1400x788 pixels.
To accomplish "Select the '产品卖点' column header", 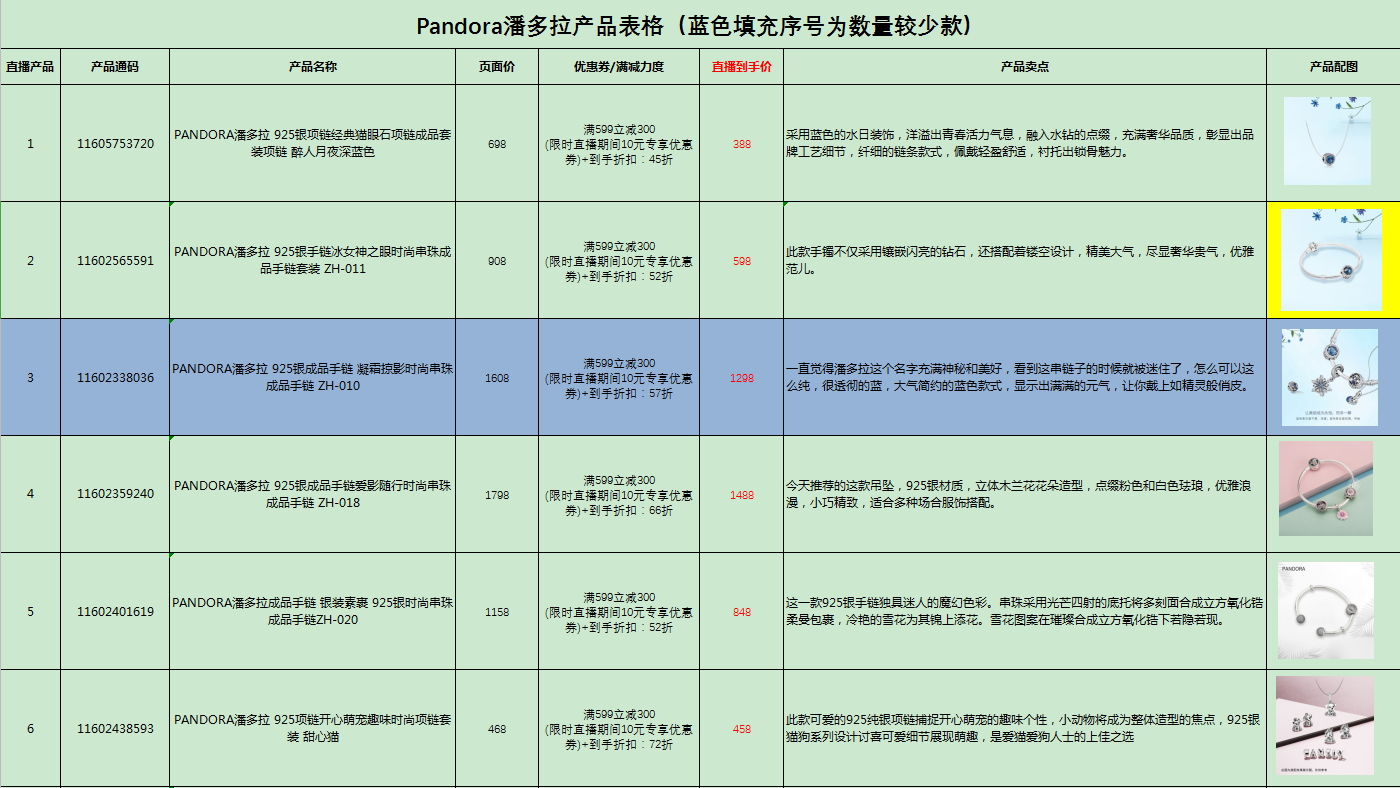I will click(x=1025, y=67).
